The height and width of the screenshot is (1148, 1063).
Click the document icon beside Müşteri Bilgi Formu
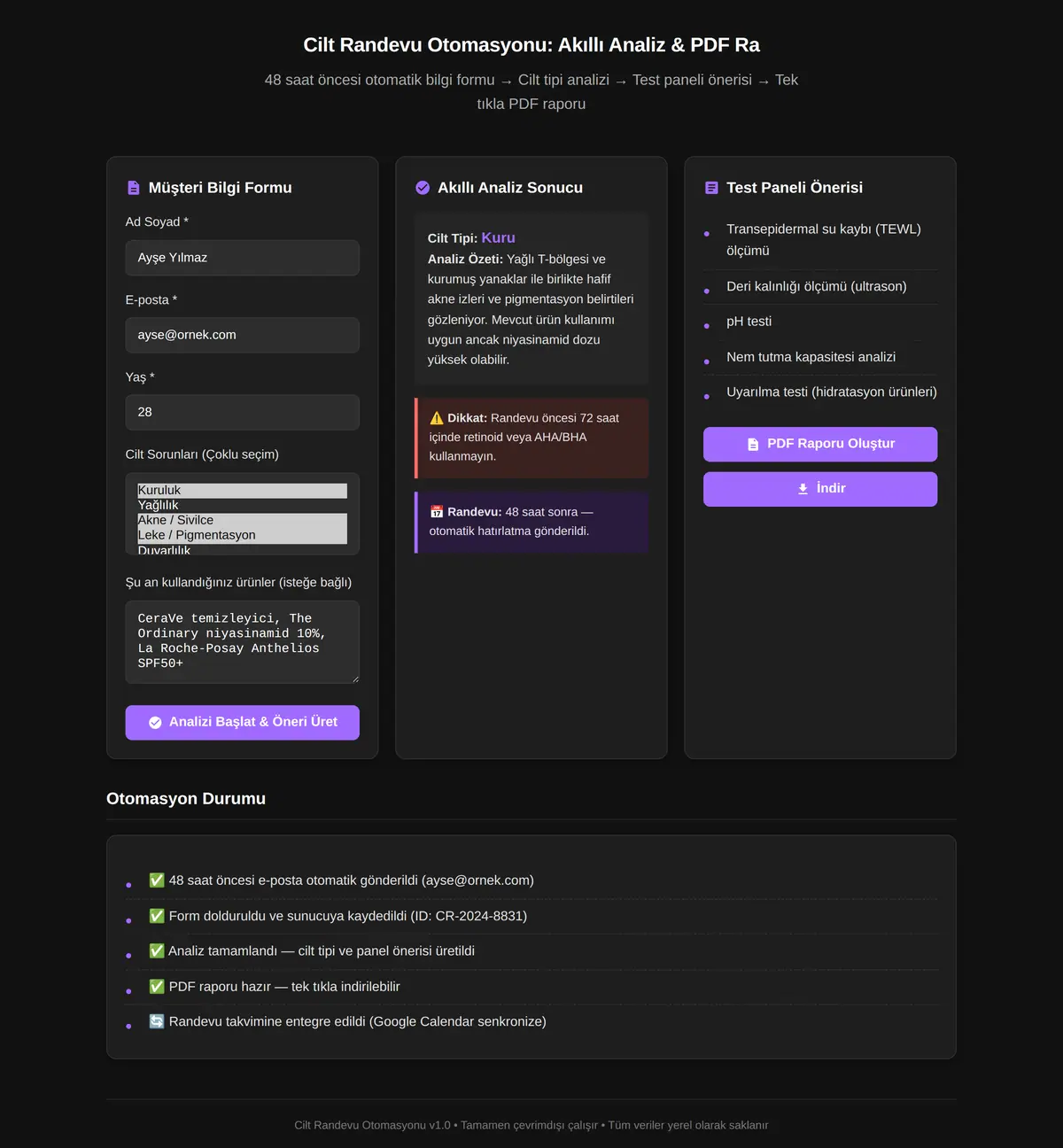tap(134, 188)
